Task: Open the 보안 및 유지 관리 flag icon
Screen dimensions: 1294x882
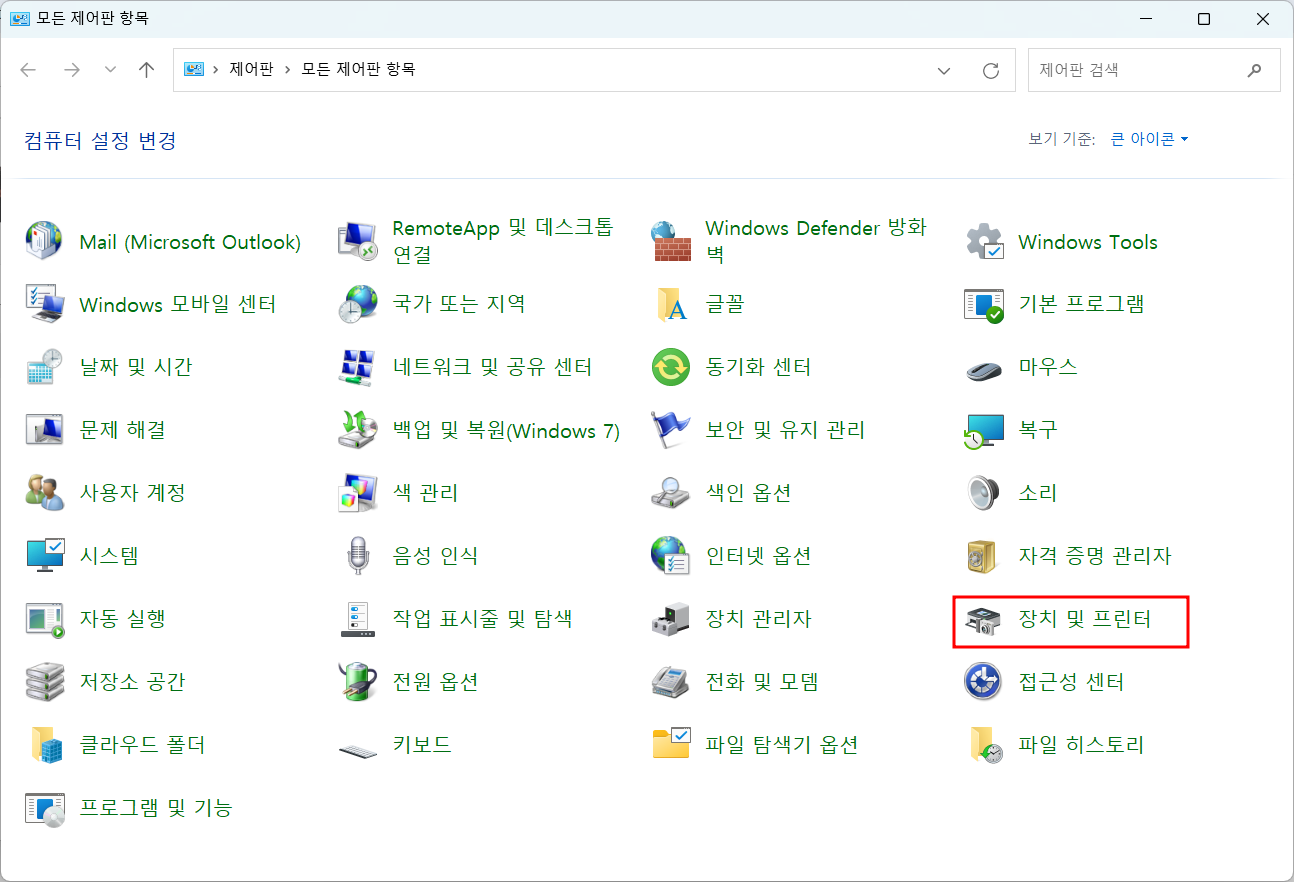Action: pyautogui.click(x=671, y=430)
